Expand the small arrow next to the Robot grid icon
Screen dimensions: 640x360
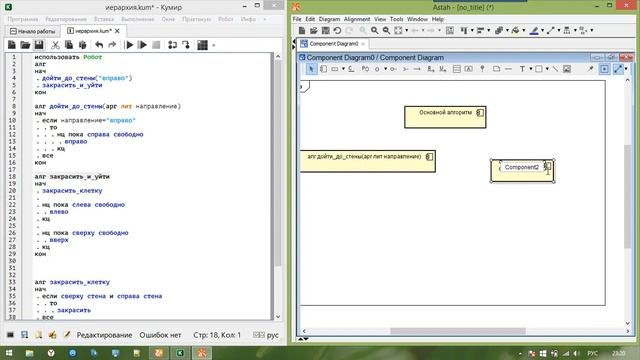(213, 45)
